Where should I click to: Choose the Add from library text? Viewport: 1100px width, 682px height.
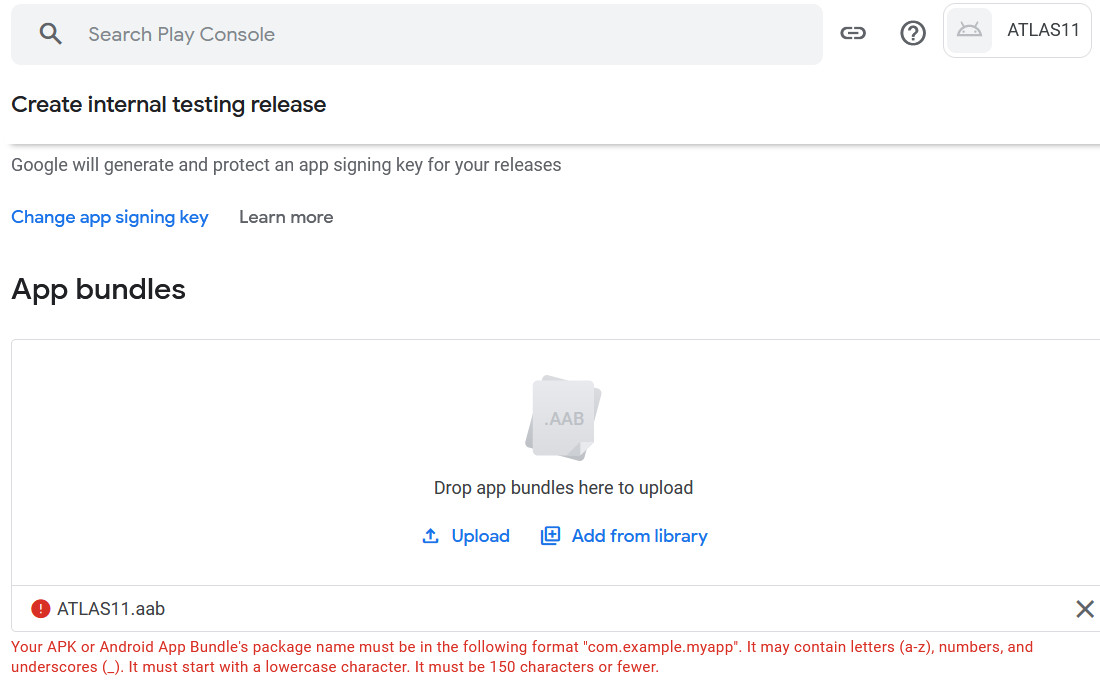coord(639,536)
